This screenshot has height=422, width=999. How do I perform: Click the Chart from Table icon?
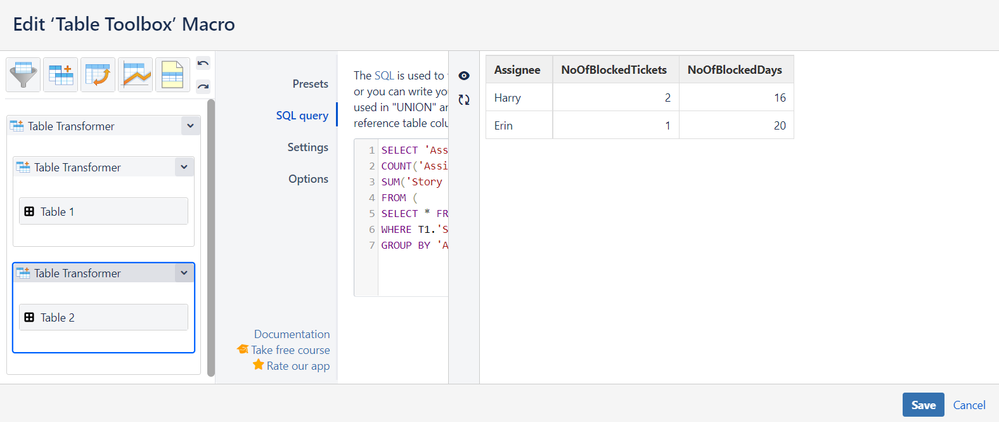point(135,74)
